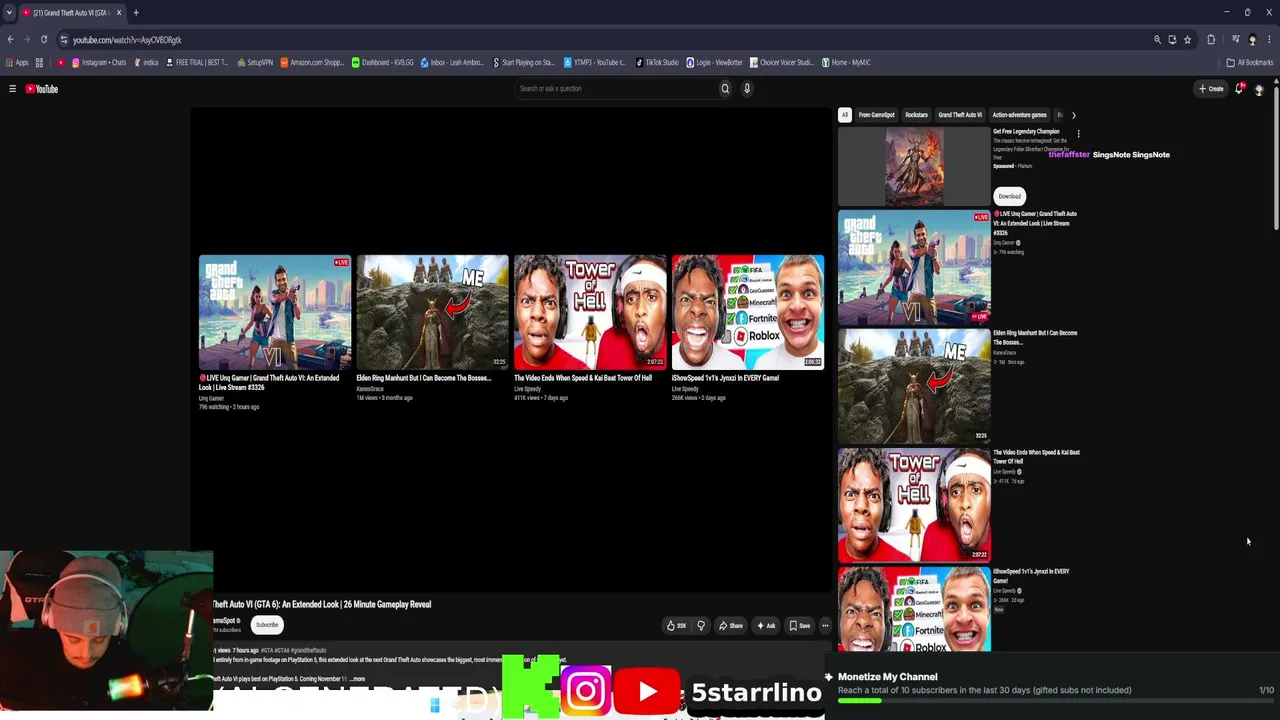Click the Share button
The image size is (1280, 720).
731,626
